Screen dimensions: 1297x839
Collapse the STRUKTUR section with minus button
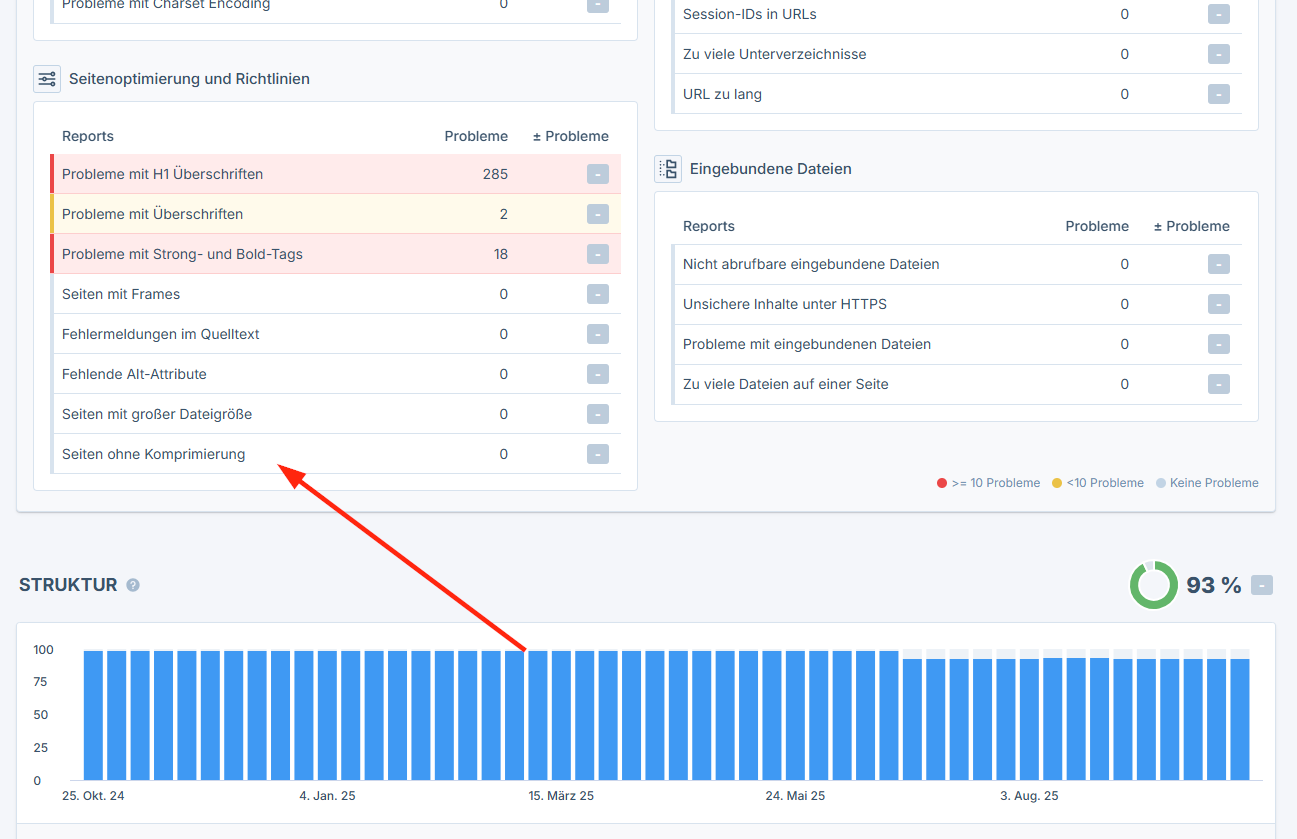1262,585
